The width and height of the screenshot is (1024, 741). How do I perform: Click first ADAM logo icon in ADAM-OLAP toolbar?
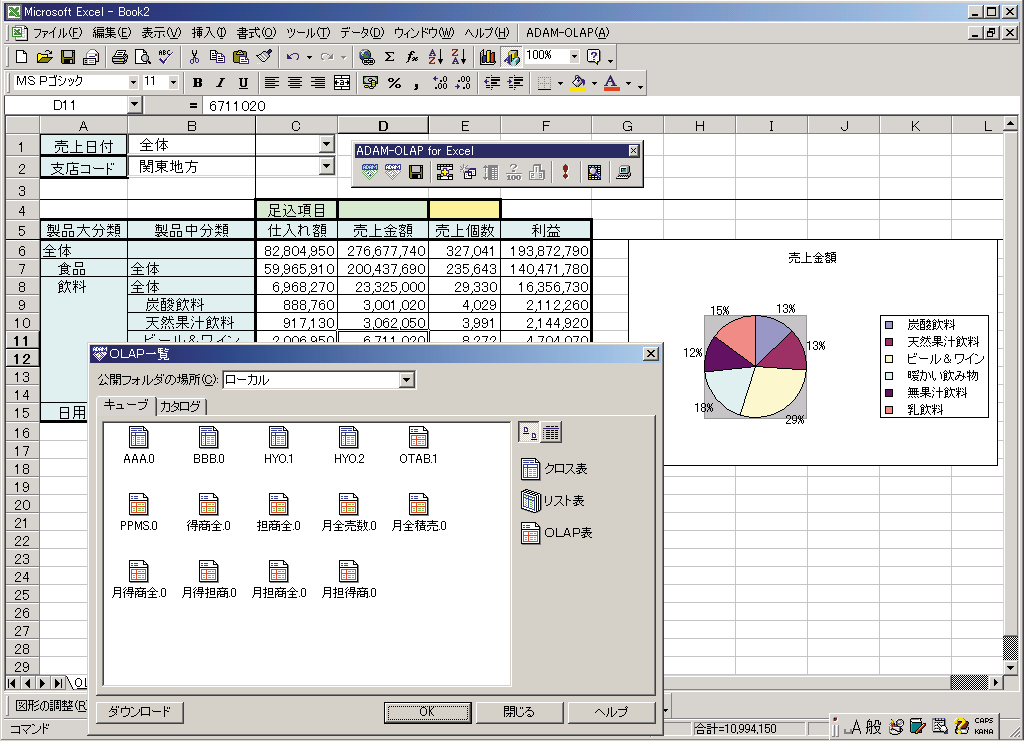tap(370, 172)
